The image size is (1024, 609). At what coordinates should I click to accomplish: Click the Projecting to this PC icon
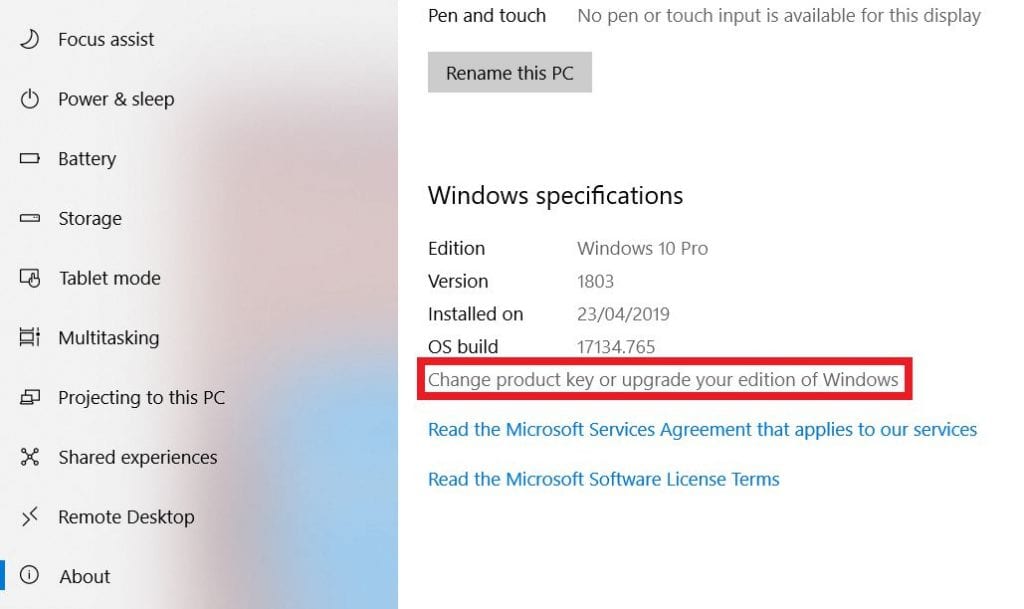pos(30,398)
